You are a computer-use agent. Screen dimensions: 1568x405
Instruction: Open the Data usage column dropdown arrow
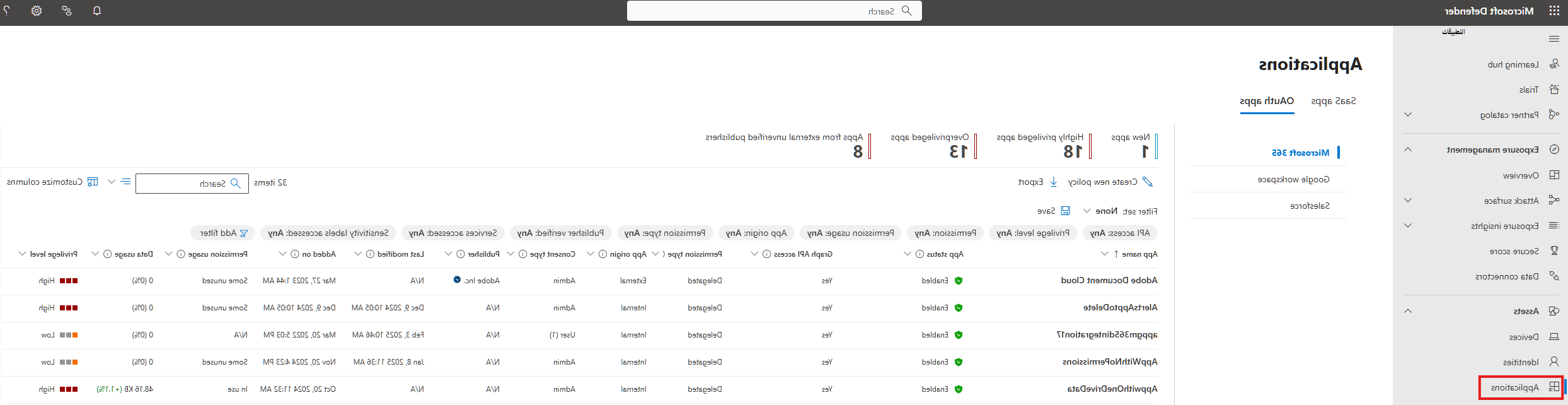pyautogui.click(x=95, y=254)
